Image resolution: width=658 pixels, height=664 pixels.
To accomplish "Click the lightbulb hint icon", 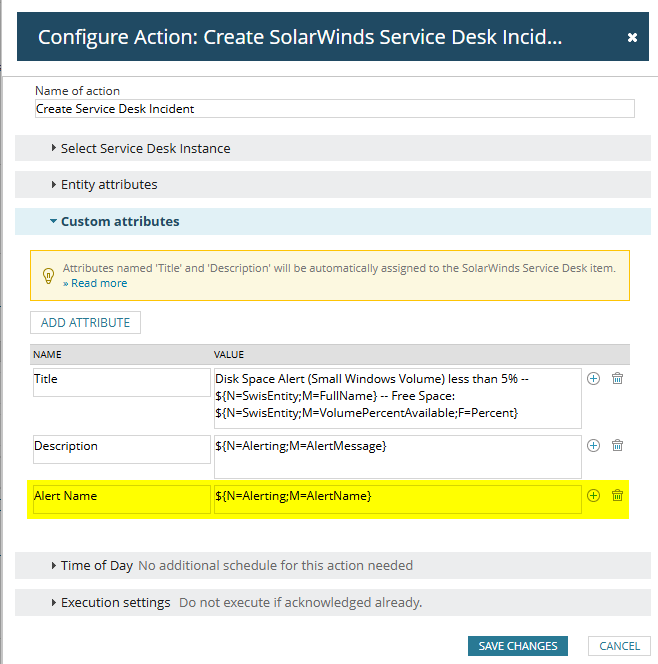I will tap(47, 275).
